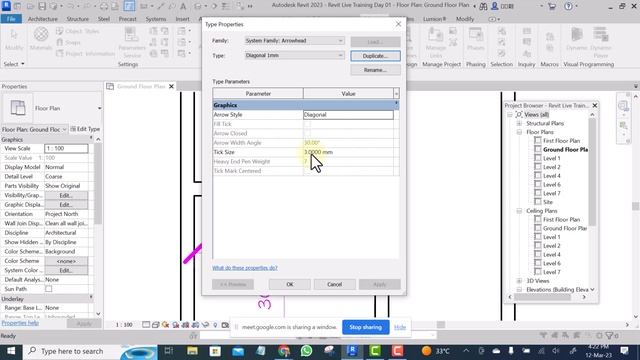Image resolution: width=640 pixels, height=360 pixels.
Task: Open the Materials tool in the ribbon
Action: [41, 39]
